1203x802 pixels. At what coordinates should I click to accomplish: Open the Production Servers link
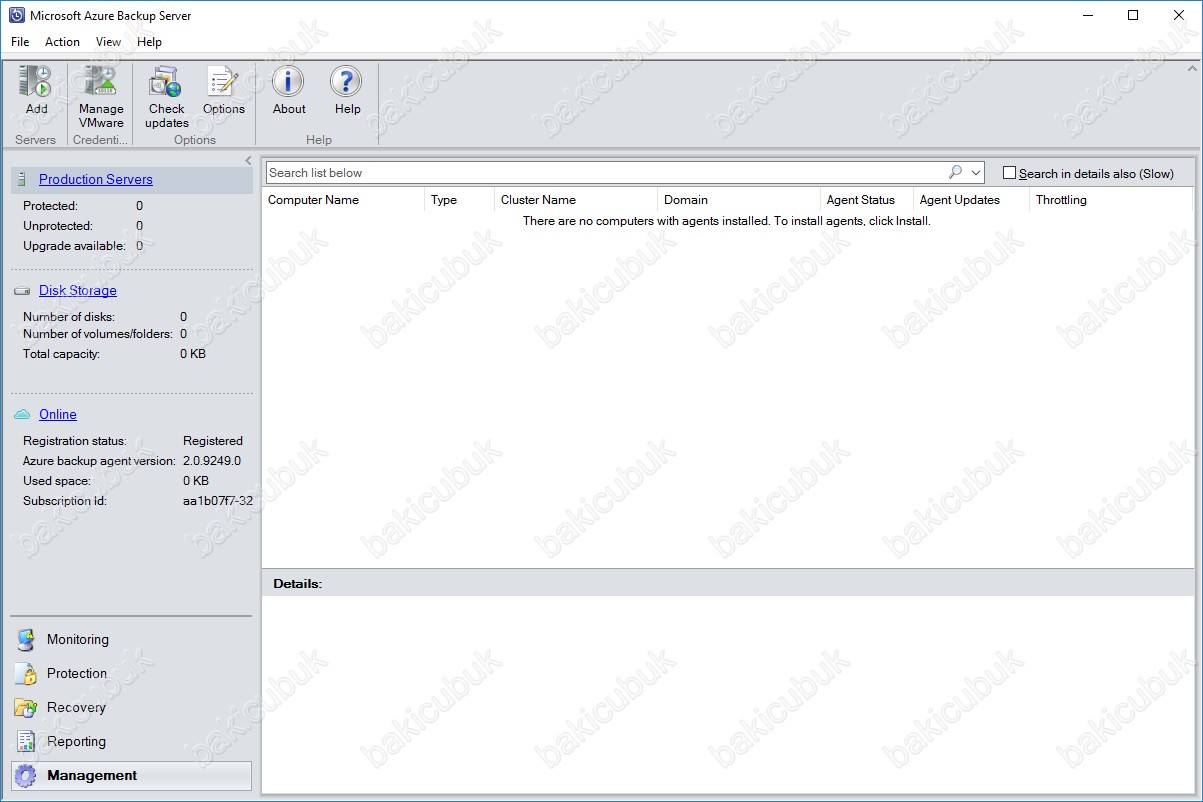pos(96,180)
